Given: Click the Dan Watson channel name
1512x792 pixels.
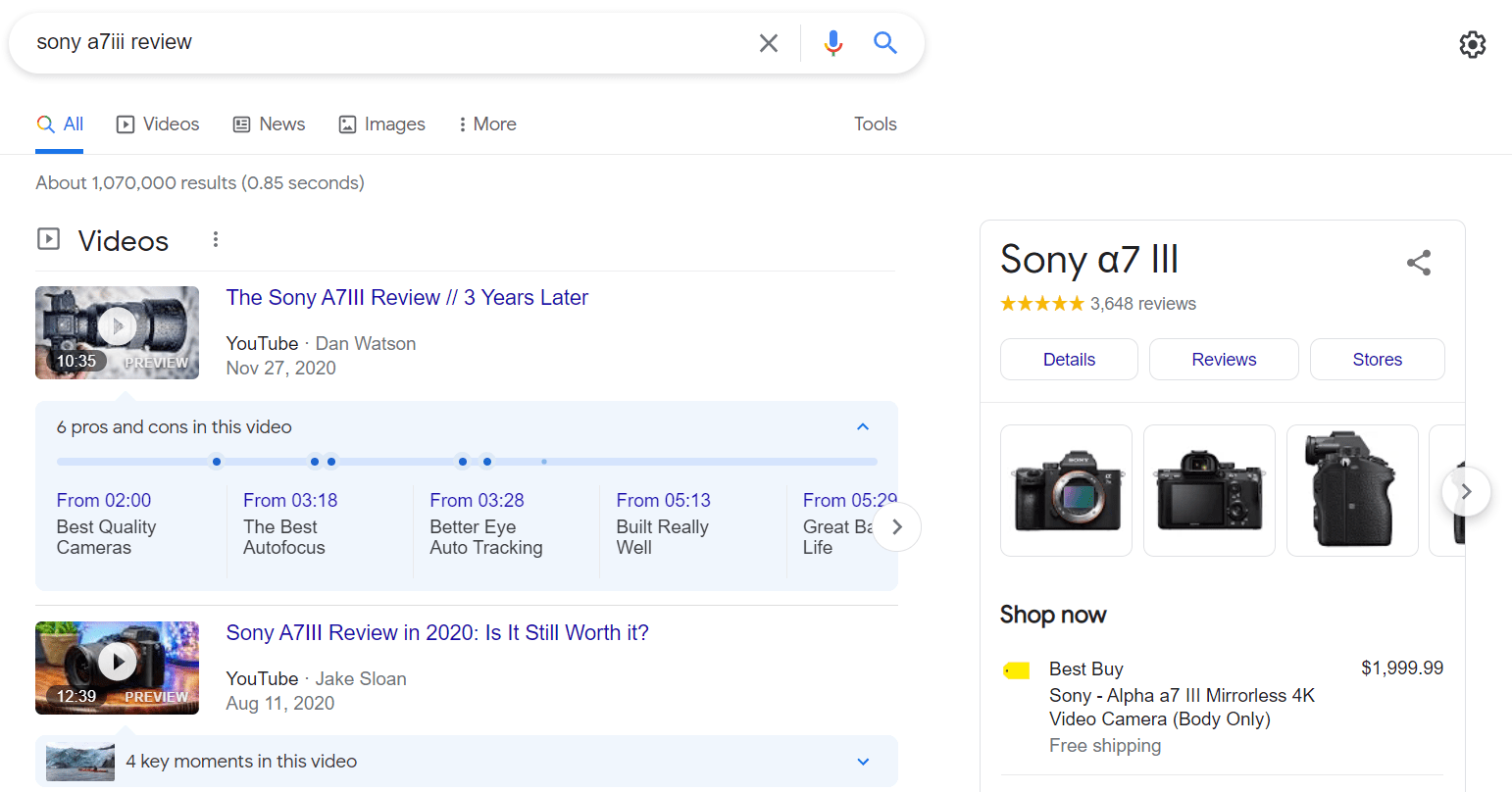Looking at the screenshot, I should [x=366, y=343].
